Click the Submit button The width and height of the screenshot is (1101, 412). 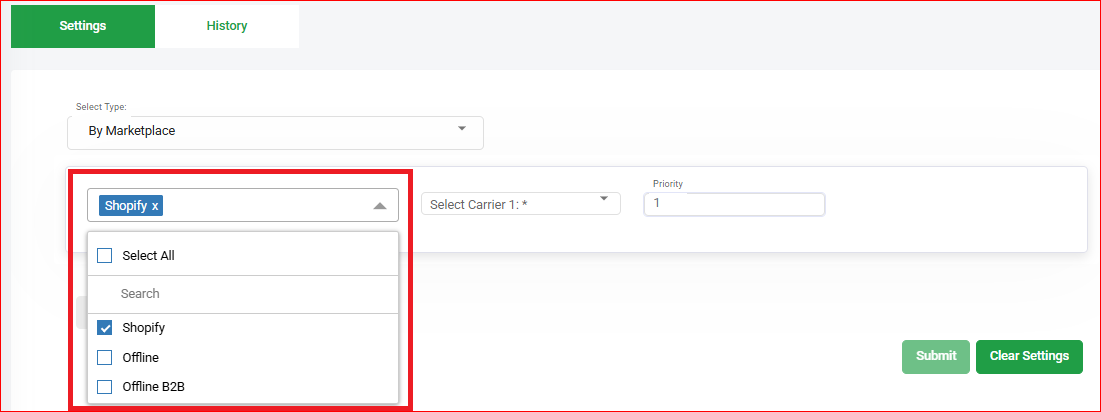[x=936, y=357]
